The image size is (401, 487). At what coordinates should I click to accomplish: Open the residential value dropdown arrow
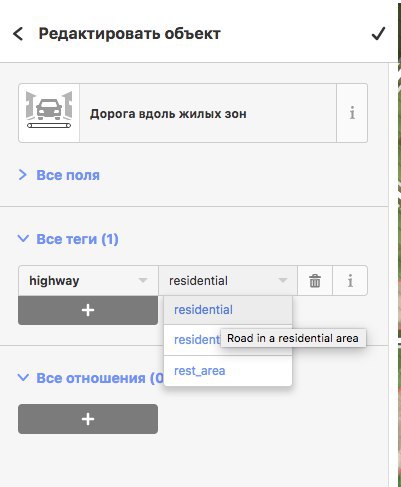pos(283,280)
